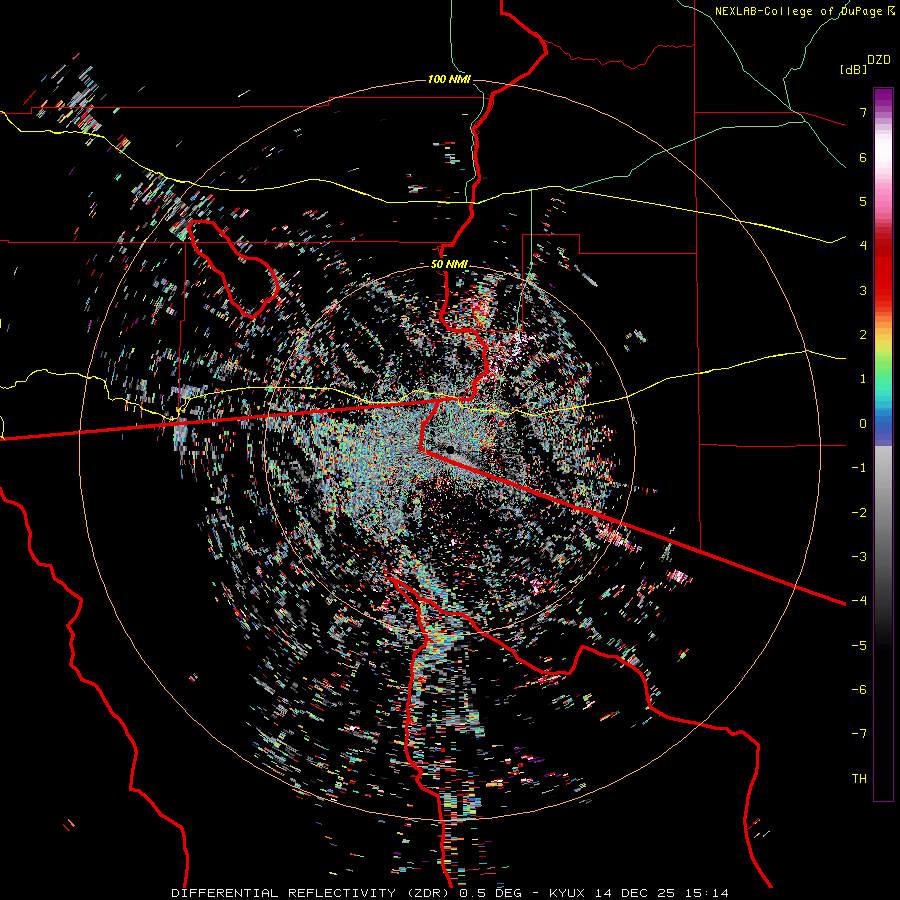Click the 1 value on the ZDR scale
Image resolution: width=900 pixels, height=900 pixels.
(x=863, y=379)
